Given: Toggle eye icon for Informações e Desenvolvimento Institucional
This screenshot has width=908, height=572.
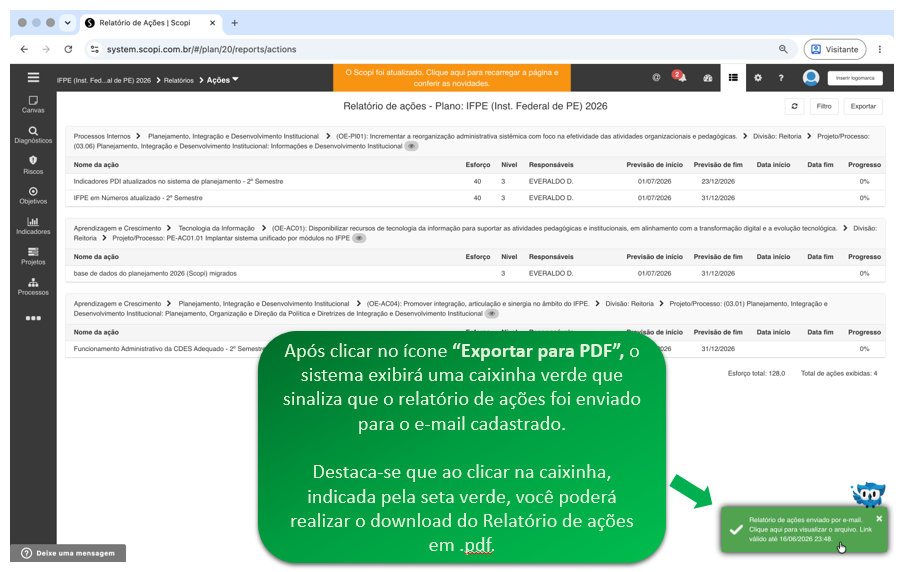Looking at the screenshot, I should click(x=411, y=146).
